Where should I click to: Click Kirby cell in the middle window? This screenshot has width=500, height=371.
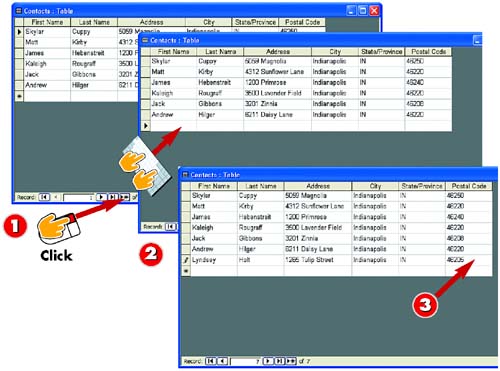(220, 72)
